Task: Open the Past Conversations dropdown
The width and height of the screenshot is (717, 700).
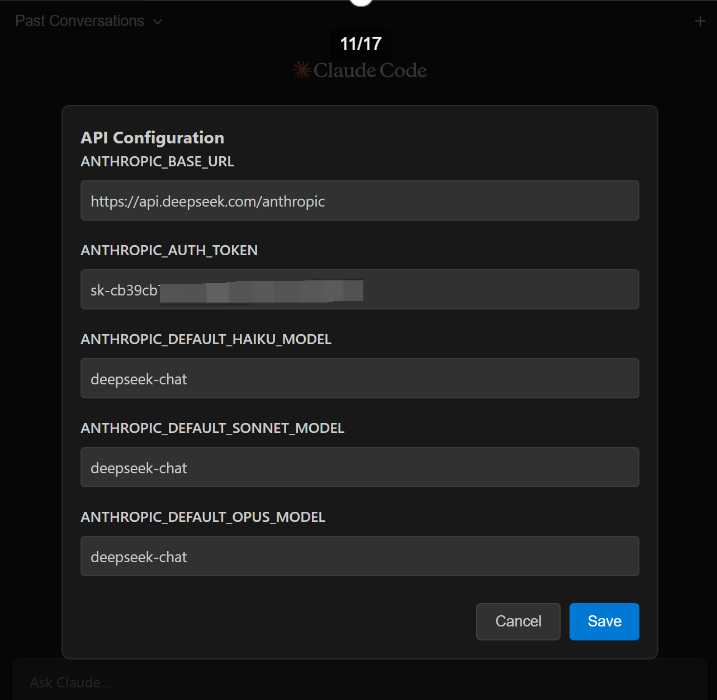Action: coord(80,21)
